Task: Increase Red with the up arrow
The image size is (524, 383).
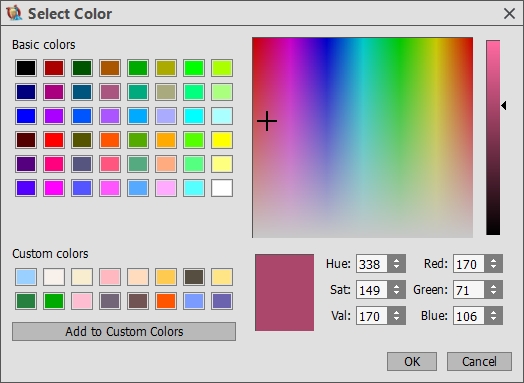Action: click(x=493, y=260)
